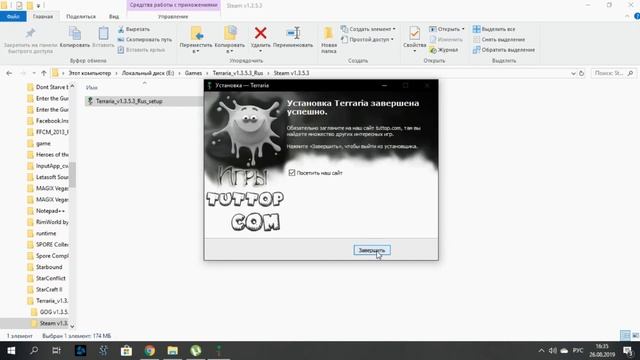Select StarCraft II folder in tree
This screenshot has width=640, height=360.
point(44,289)
